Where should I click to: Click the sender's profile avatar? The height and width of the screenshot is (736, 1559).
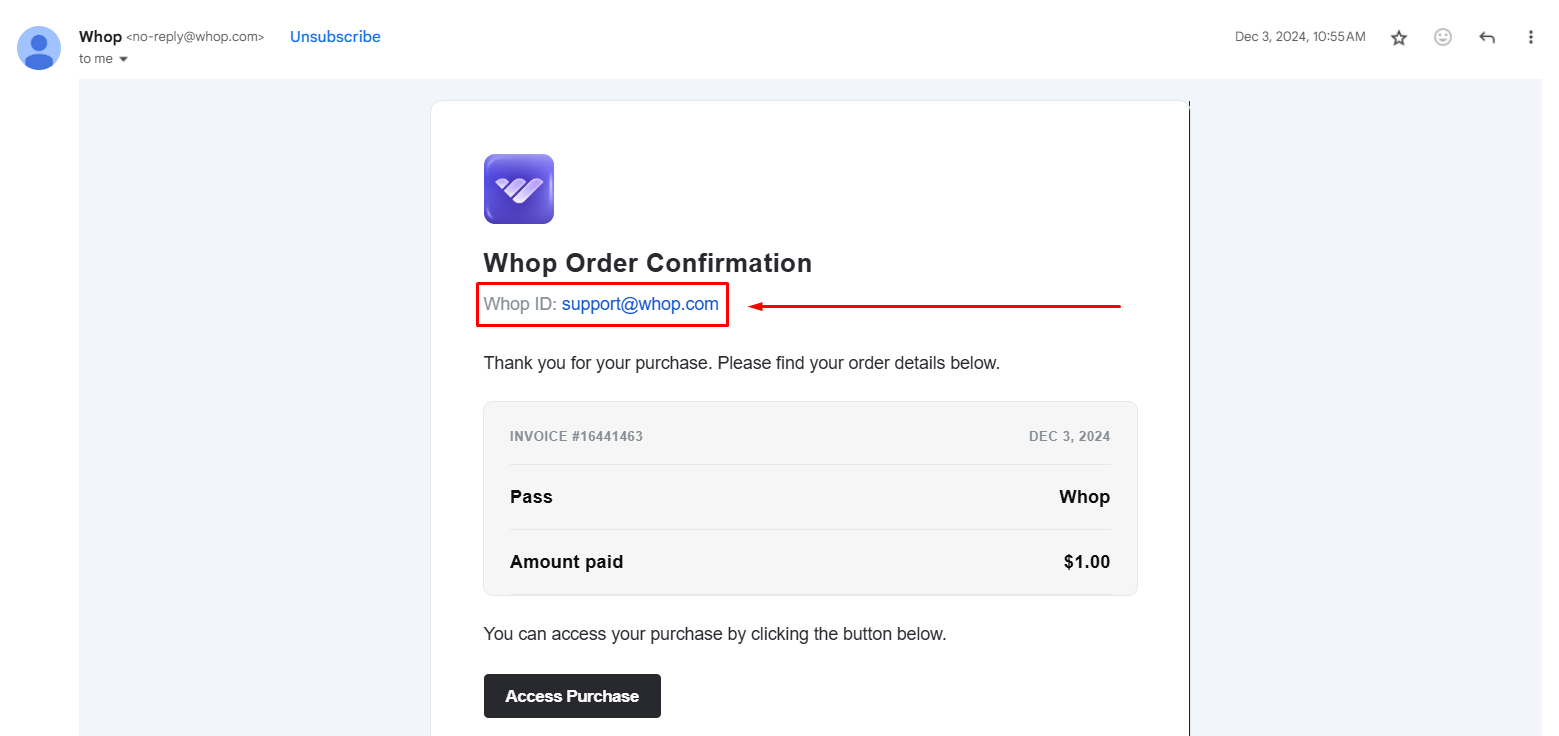[x=39, y=48]
